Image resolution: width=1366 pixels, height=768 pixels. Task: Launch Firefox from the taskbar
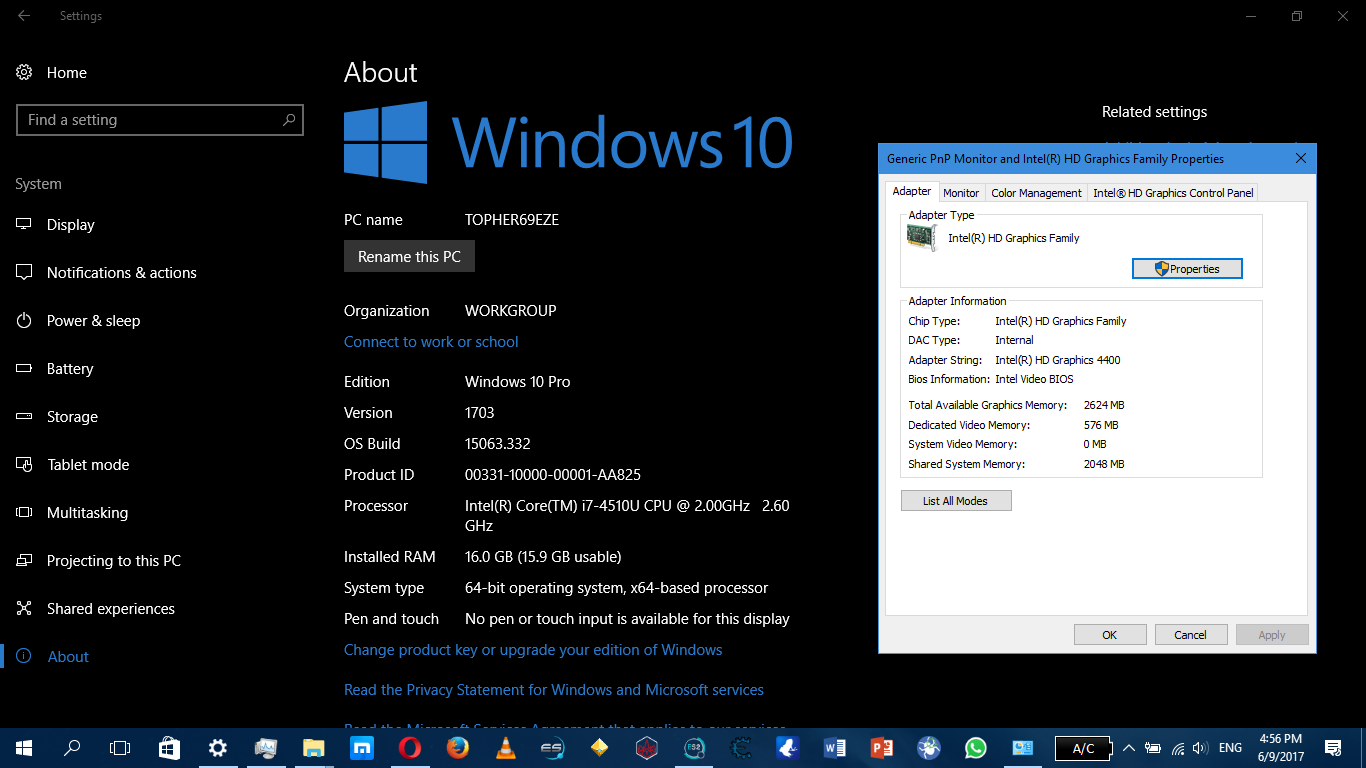(458, 748)
